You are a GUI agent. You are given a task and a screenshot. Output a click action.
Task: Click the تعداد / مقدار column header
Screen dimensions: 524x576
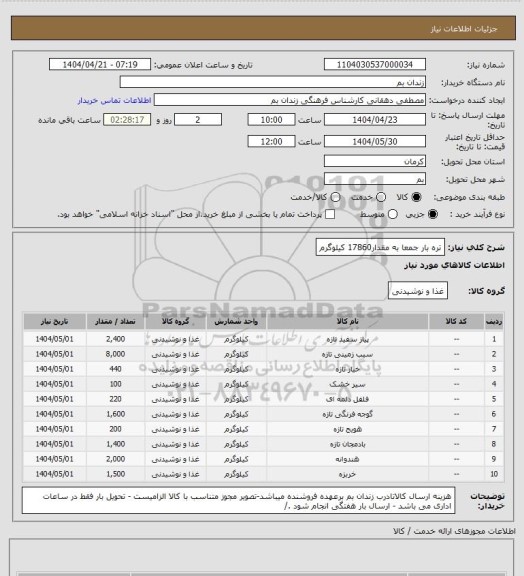(115, 321)
